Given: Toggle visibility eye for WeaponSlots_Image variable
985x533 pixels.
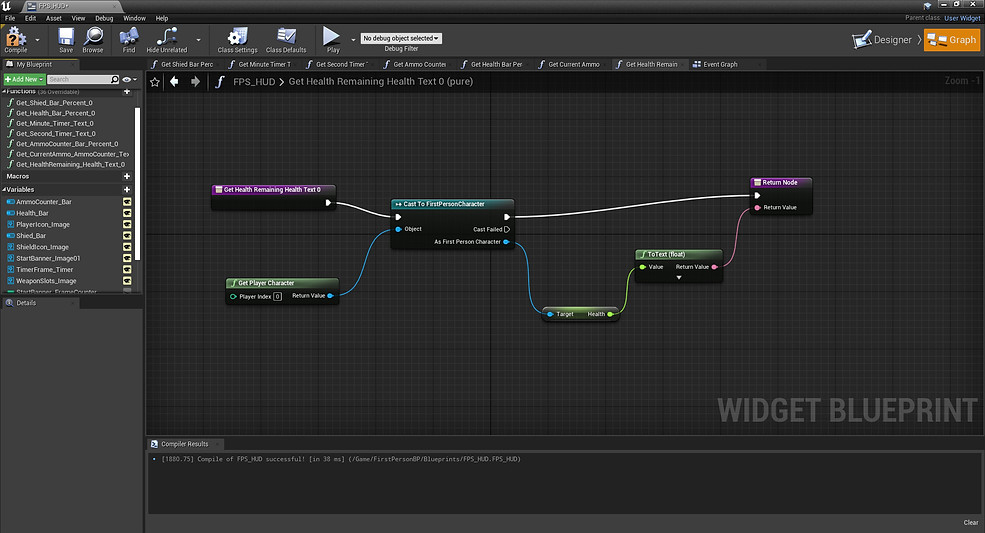Looking at the screenshot, I should 127,281.
